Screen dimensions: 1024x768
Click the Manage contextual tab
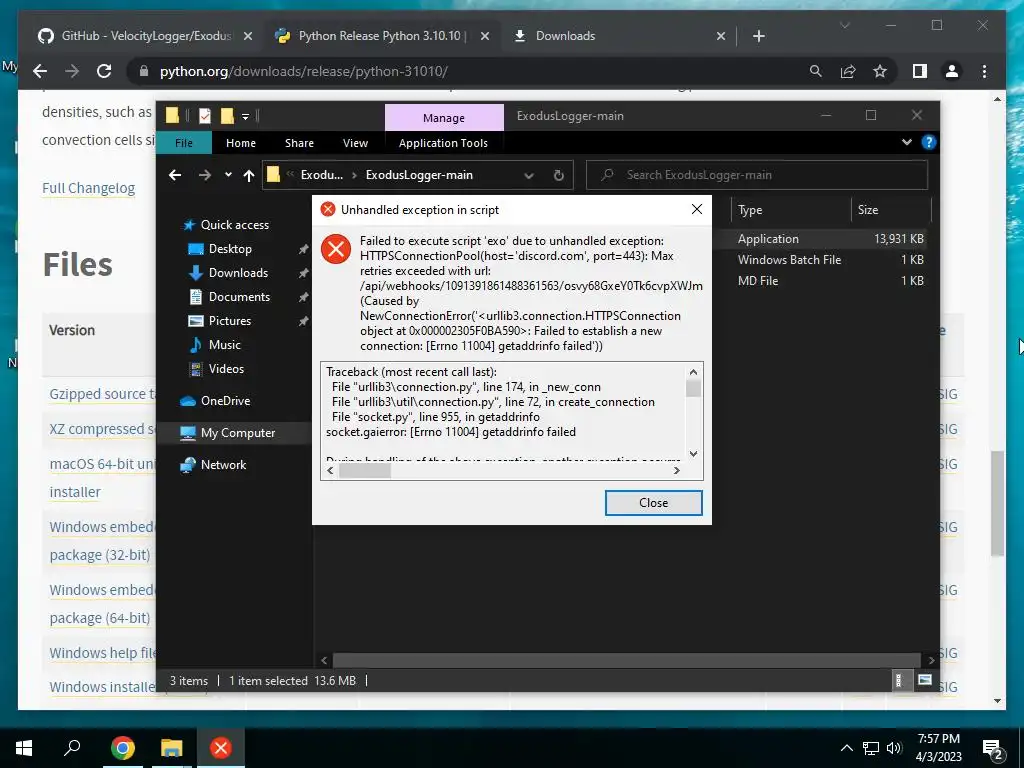[444, 118]
